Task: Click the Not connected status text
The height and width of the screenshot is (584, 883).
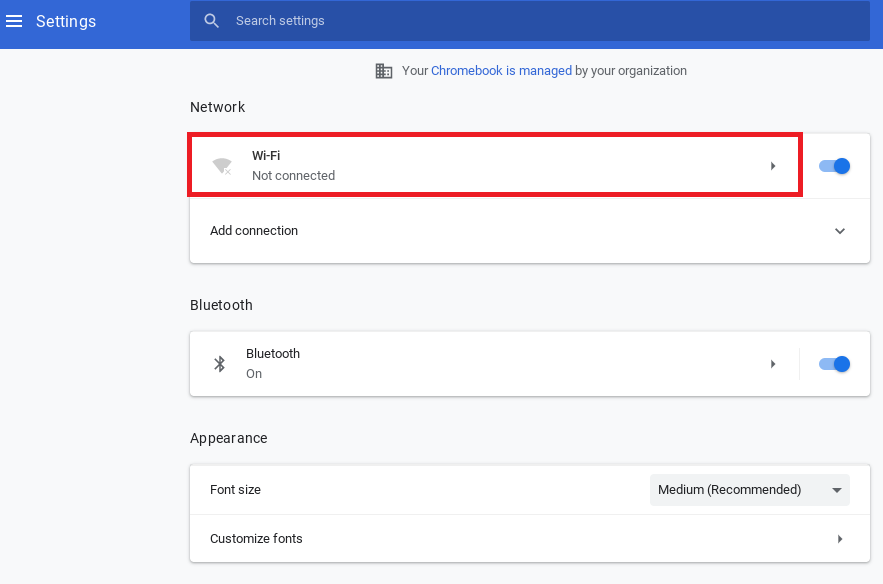Action: point(293,176)
